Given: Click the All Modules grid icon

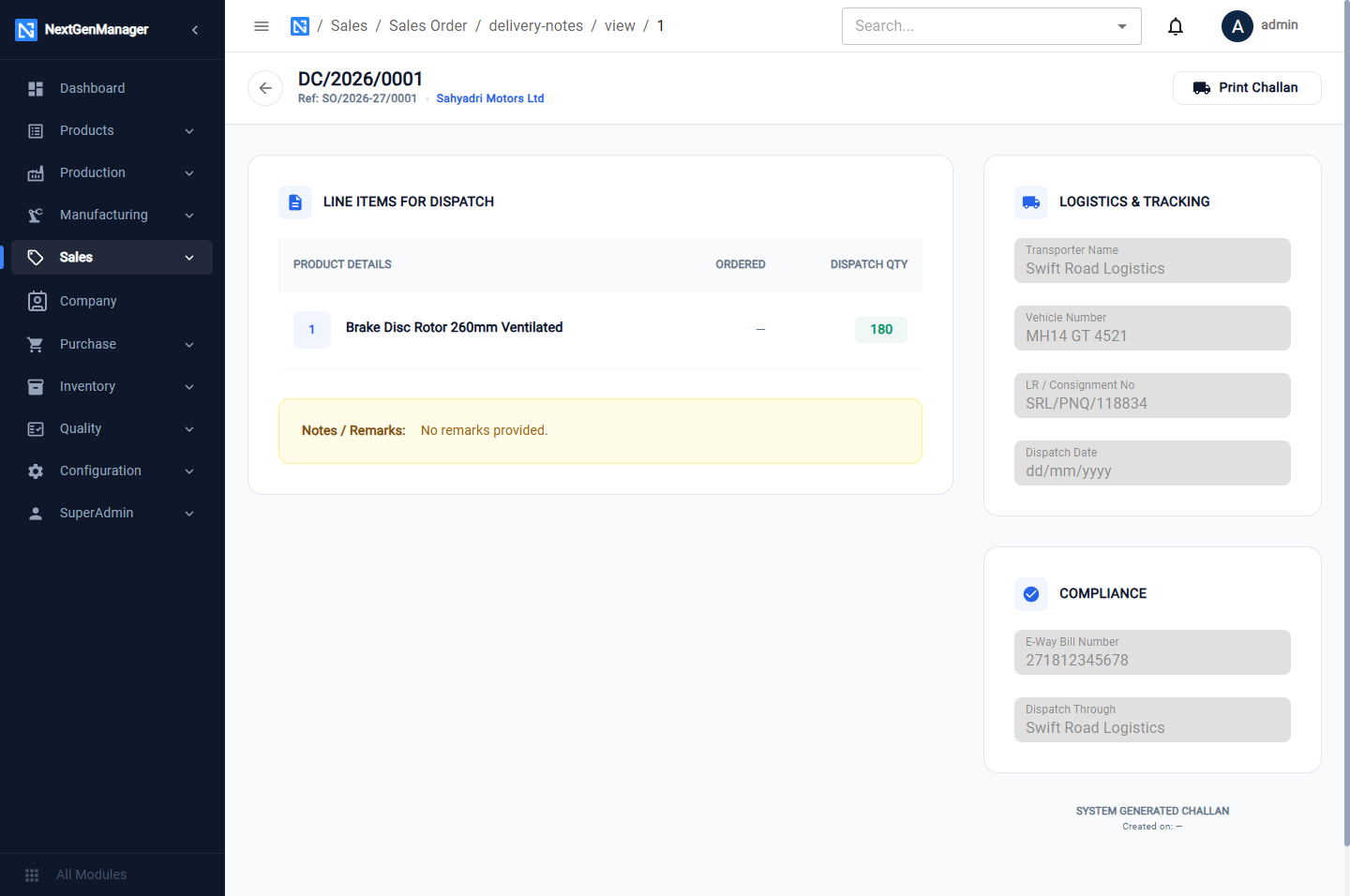Looking at the screenshot, I should point(32,874).
